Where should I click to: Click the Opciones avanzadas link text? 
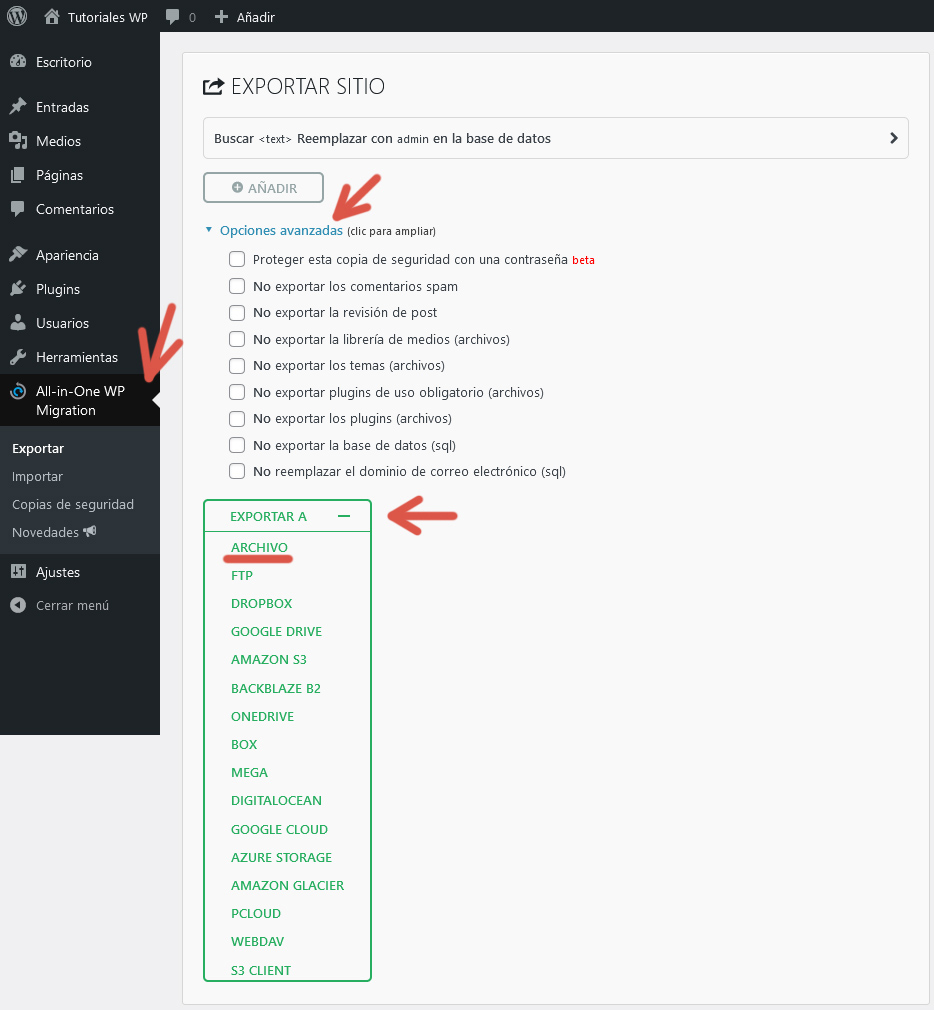[x=281, y=230]
